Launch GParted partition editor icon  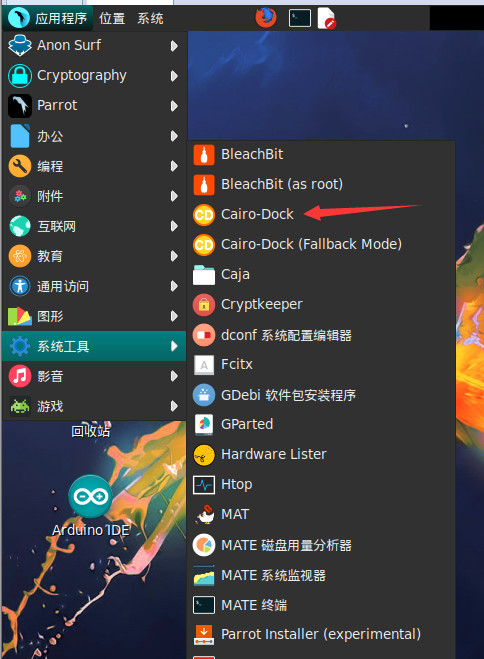[204, 424]
